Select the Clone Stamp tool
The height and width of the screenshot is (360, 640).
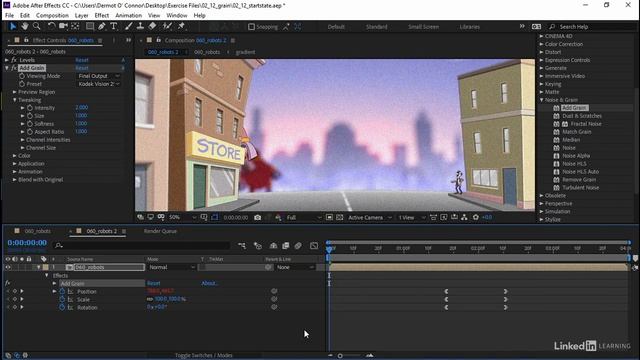140,27
